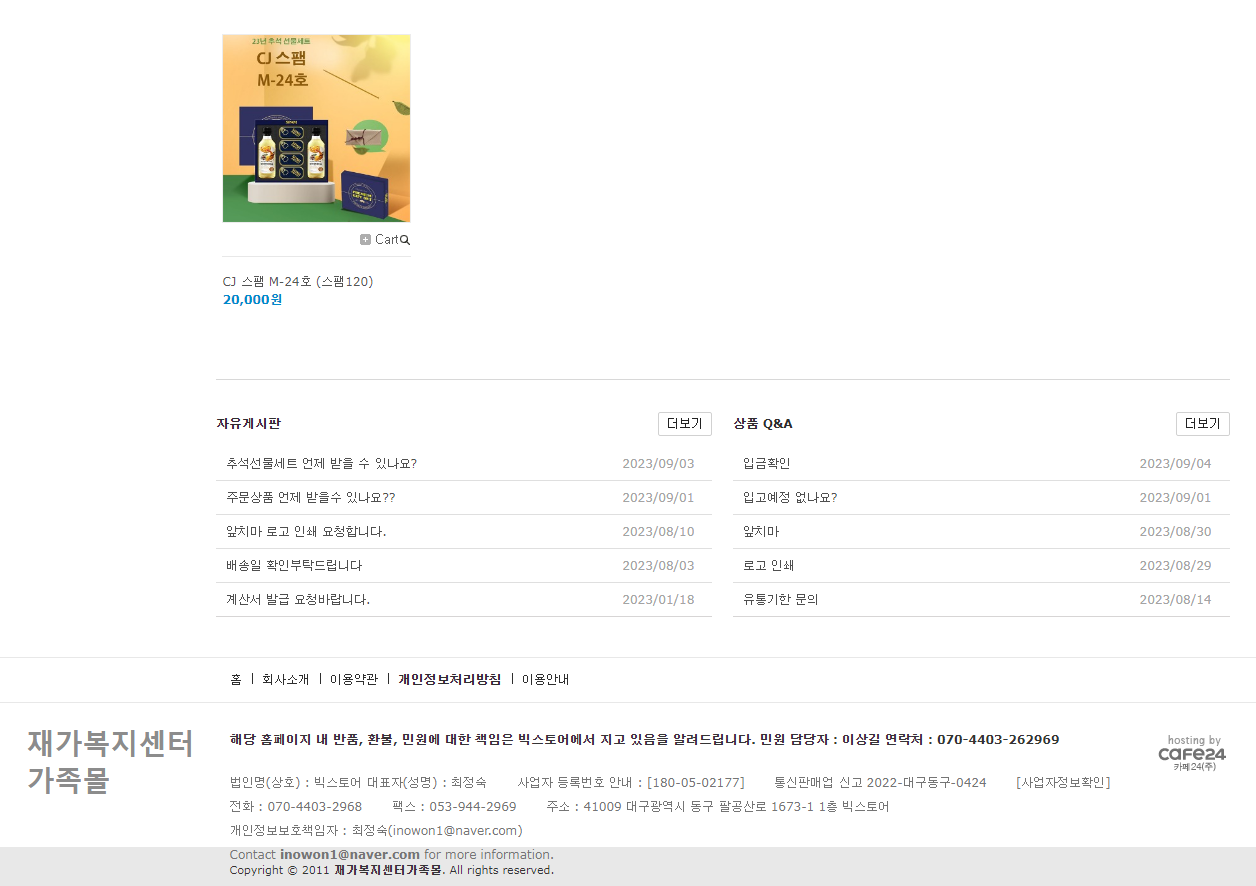1256x886 pixels.
Task: Click the date 2023/08/30 in 상품 Q&A
Action: [x=1175, y=532]
